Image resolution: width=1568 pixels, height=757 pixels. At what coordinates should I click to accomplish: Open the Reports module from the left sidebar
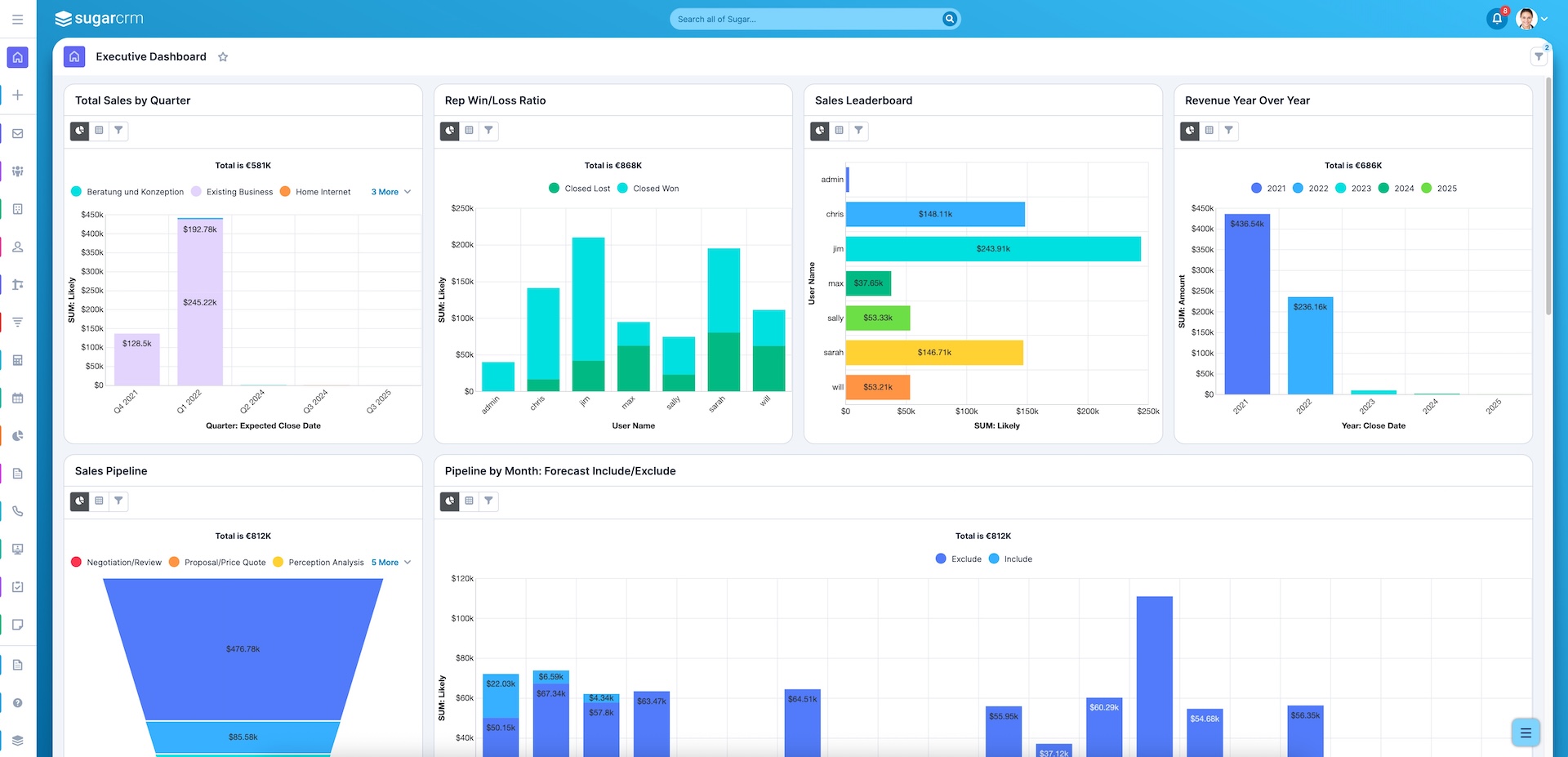pyautogui.click(x=18, y=435)
